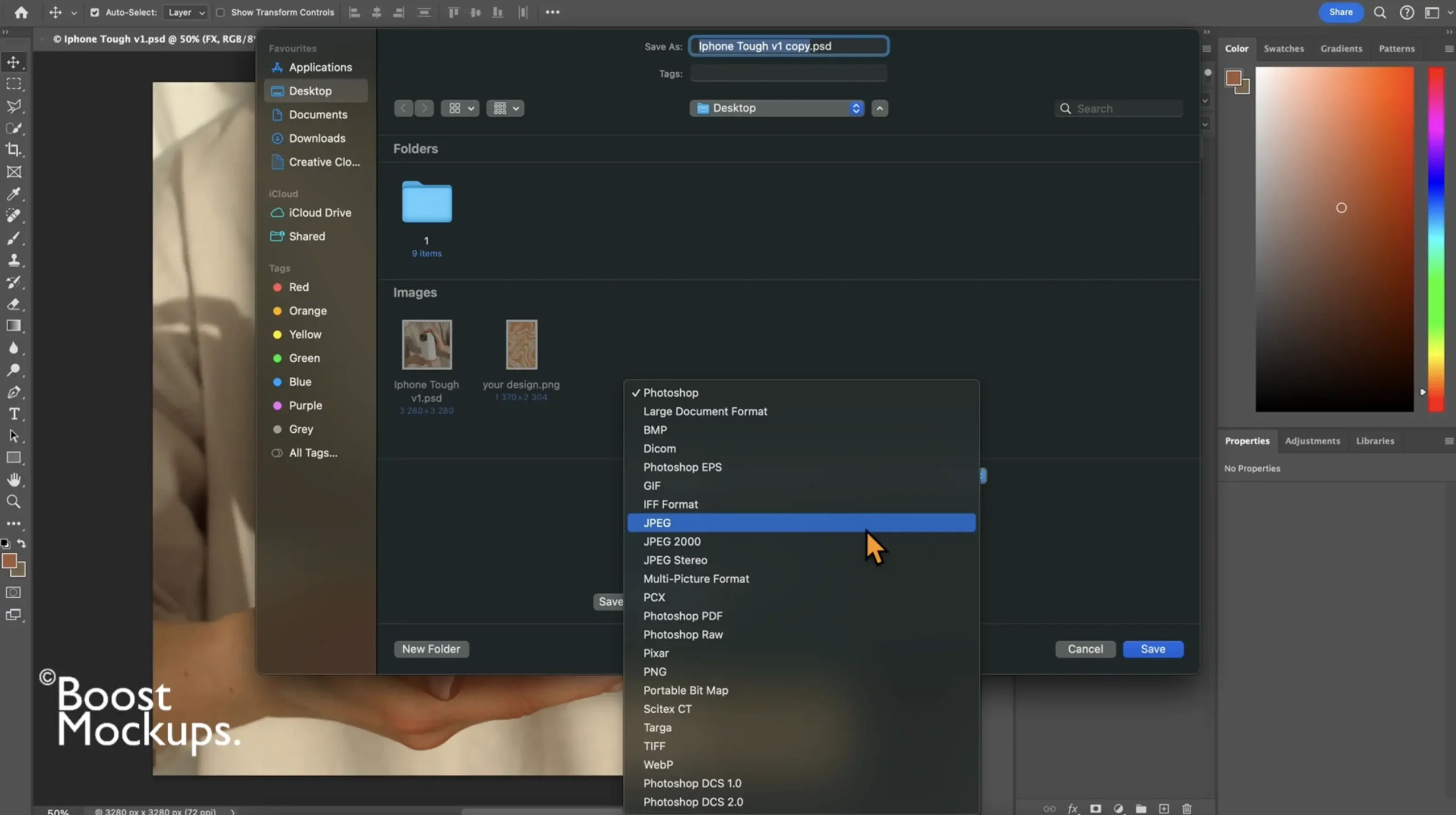The width and height of the screenshot is (1456, 815).
Task: Swap foreground and background colors
Action: [x=21, y=543]
